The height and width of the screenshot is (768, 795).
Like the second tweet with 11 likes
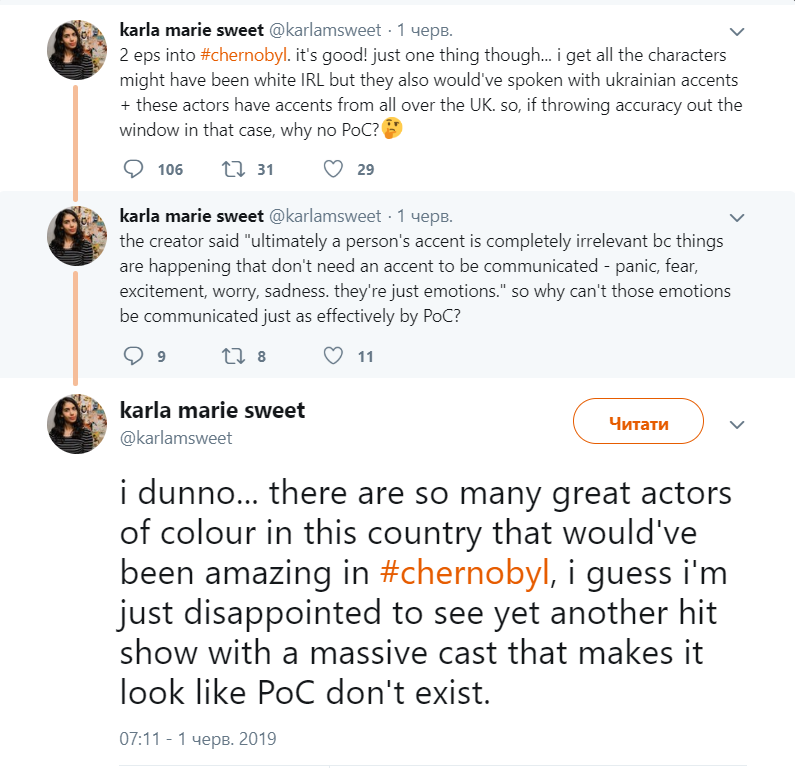tap(333, 355)
